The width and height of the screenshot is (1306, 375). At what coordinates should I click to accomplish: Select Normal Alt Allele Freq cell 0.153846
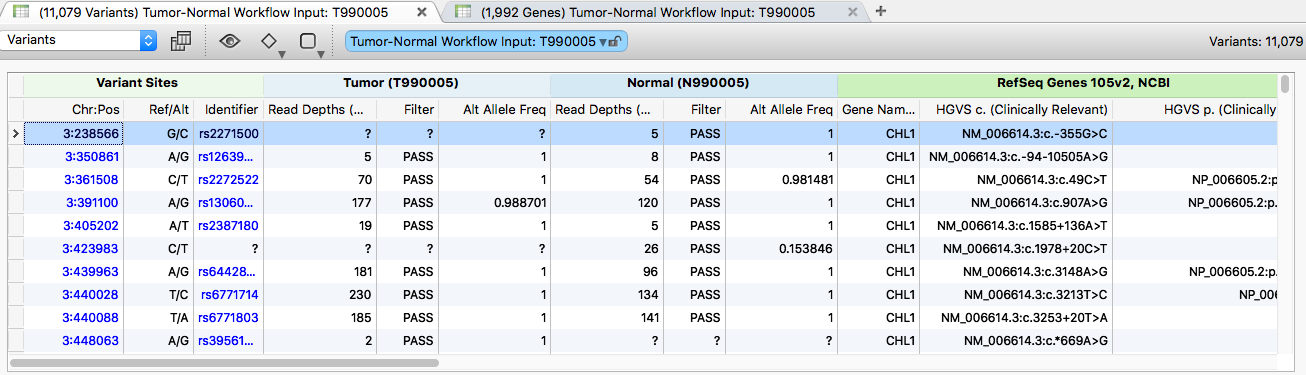[780, 249]
